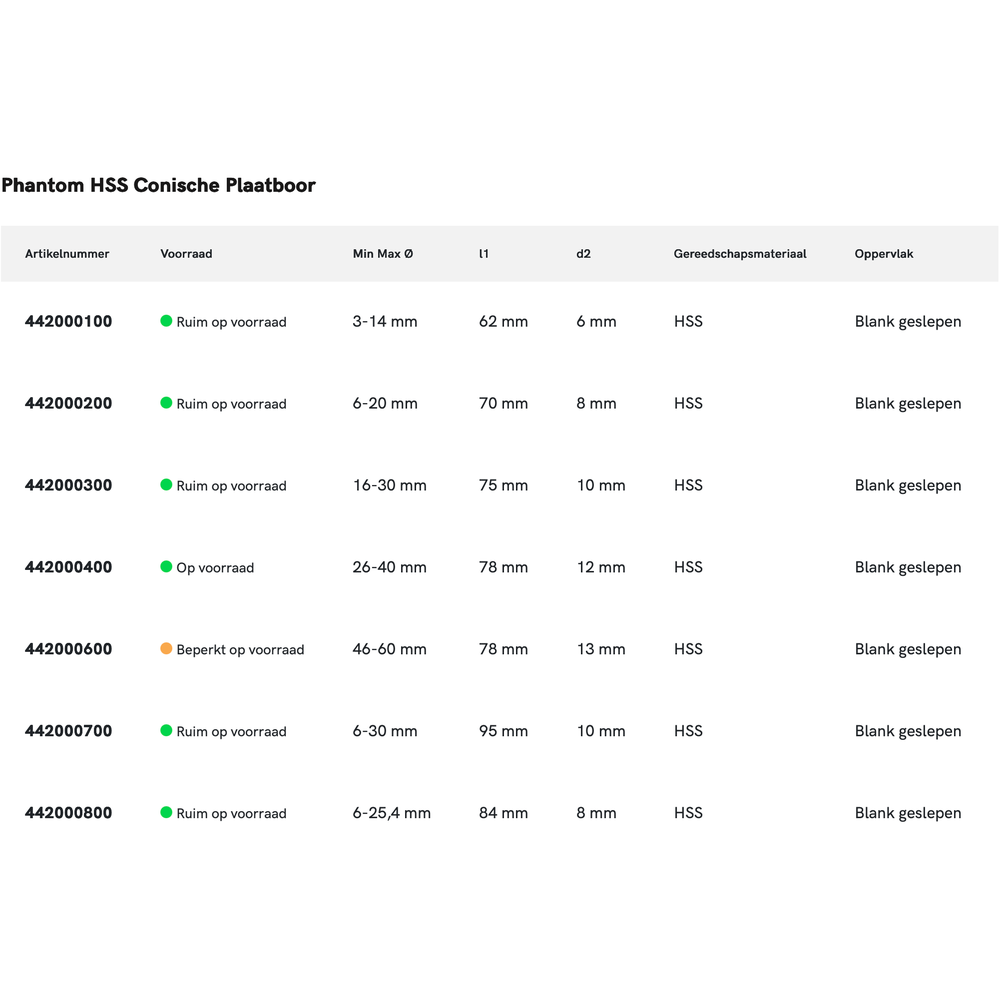Screen dimensions: 1000x1000
Task: Select article 442000300
Action: coord(69,486)
